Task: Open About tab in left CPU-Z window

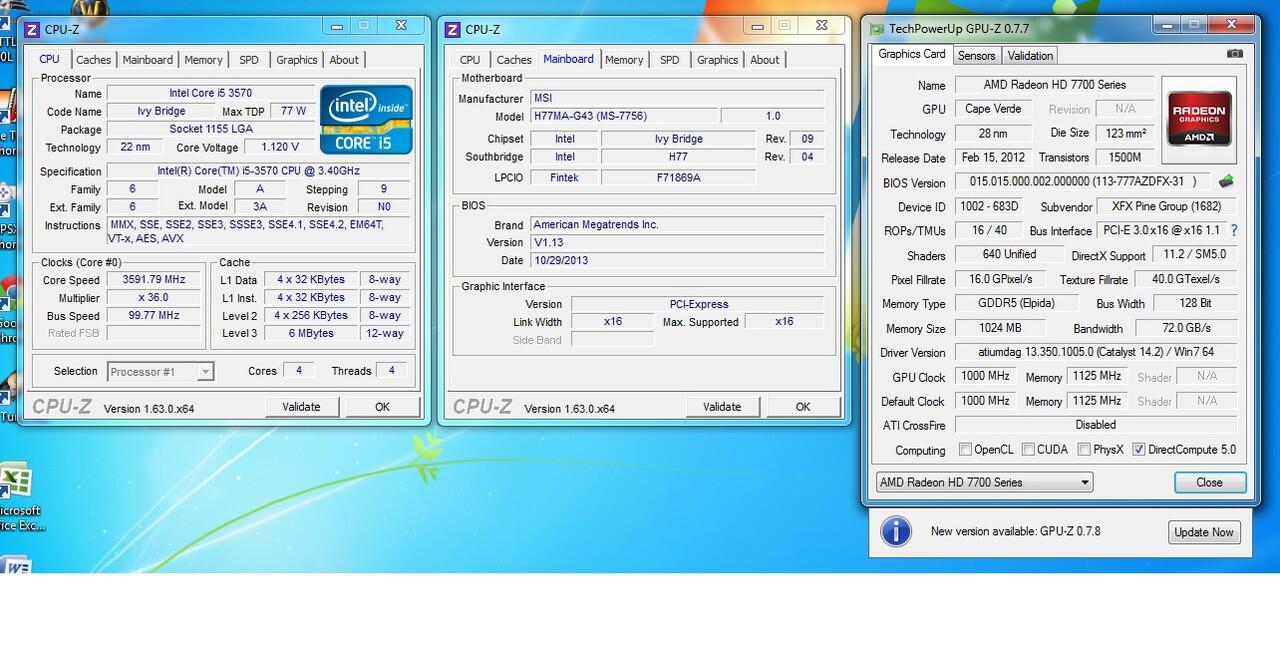Action: [x=344, y=60]
